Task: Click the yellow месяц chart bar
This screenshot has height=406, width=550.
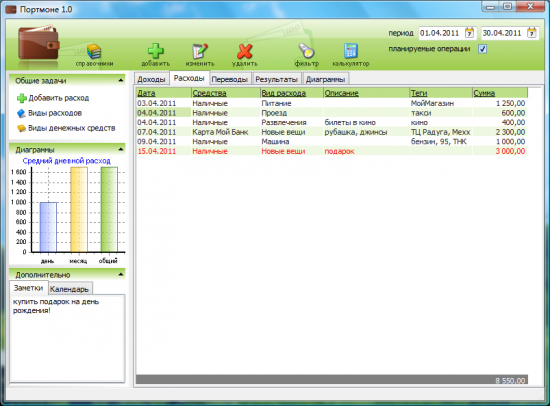Action: click(x=79, y=209)
